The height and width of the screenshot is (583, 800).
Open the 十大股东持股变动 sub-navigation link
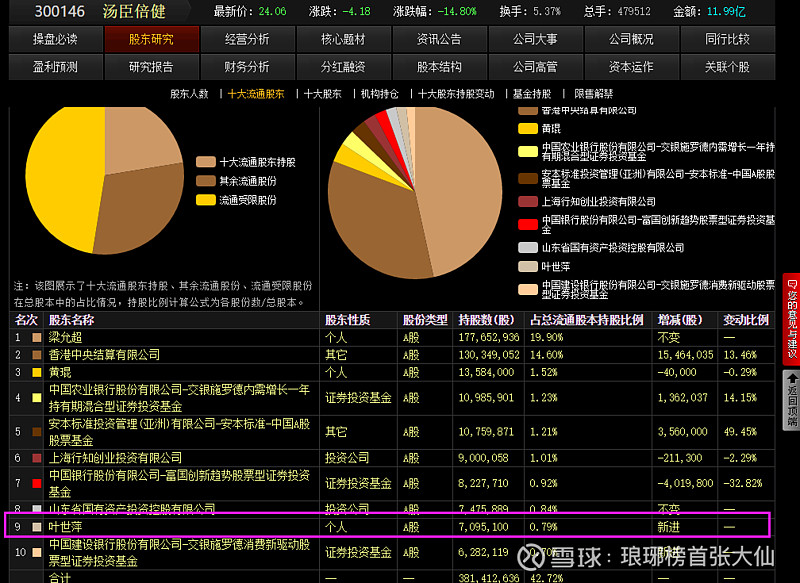pyautogui.click(x=456, y=94)
